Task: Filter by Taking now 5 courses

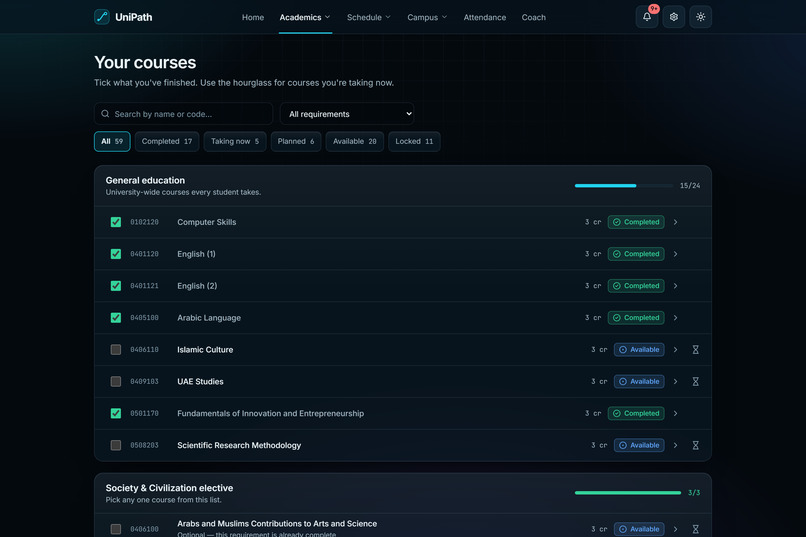Action: click(235, 141)
